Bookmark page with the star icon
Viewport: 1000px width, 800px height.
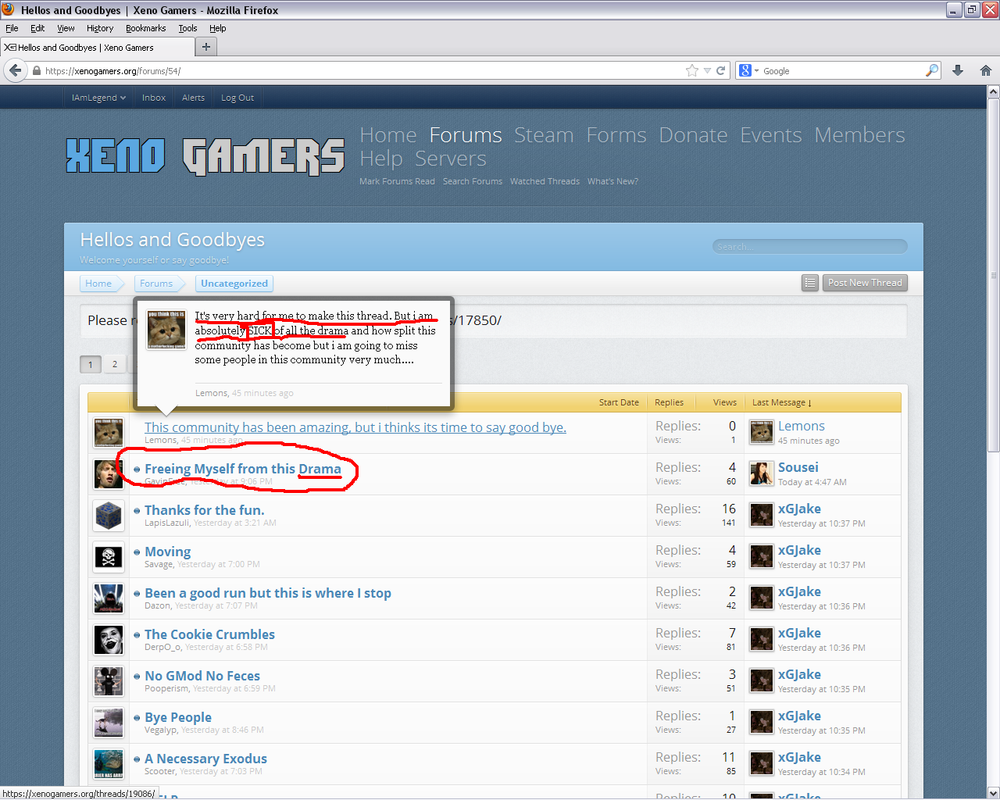click(x=692, y=71)
